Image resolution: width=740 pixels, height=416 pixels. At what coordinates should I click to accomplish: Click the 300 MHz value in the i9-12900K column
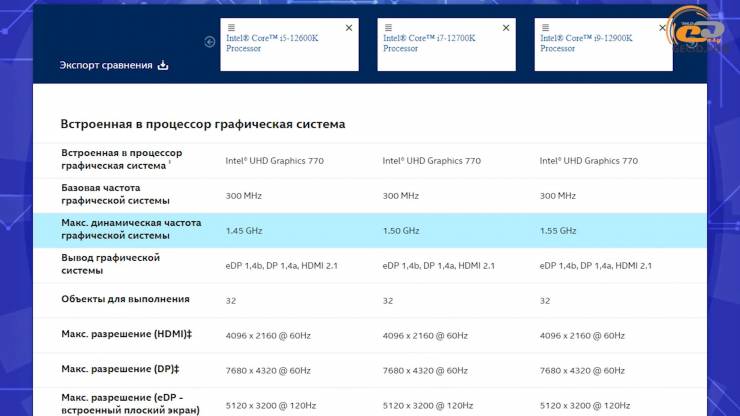click(x=558, y=195)
